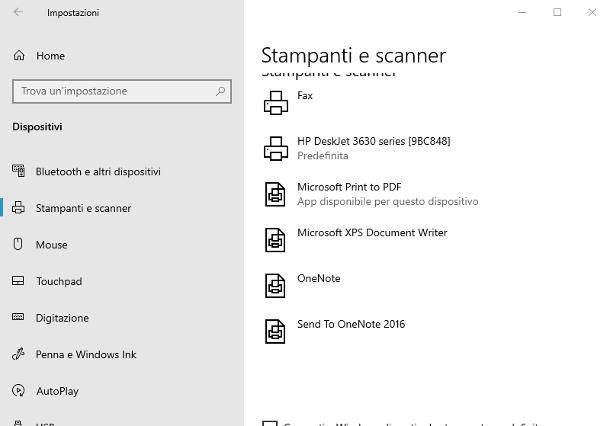
Task: Maximize the Impostazioni window
Action: click(x=557, y=12)
